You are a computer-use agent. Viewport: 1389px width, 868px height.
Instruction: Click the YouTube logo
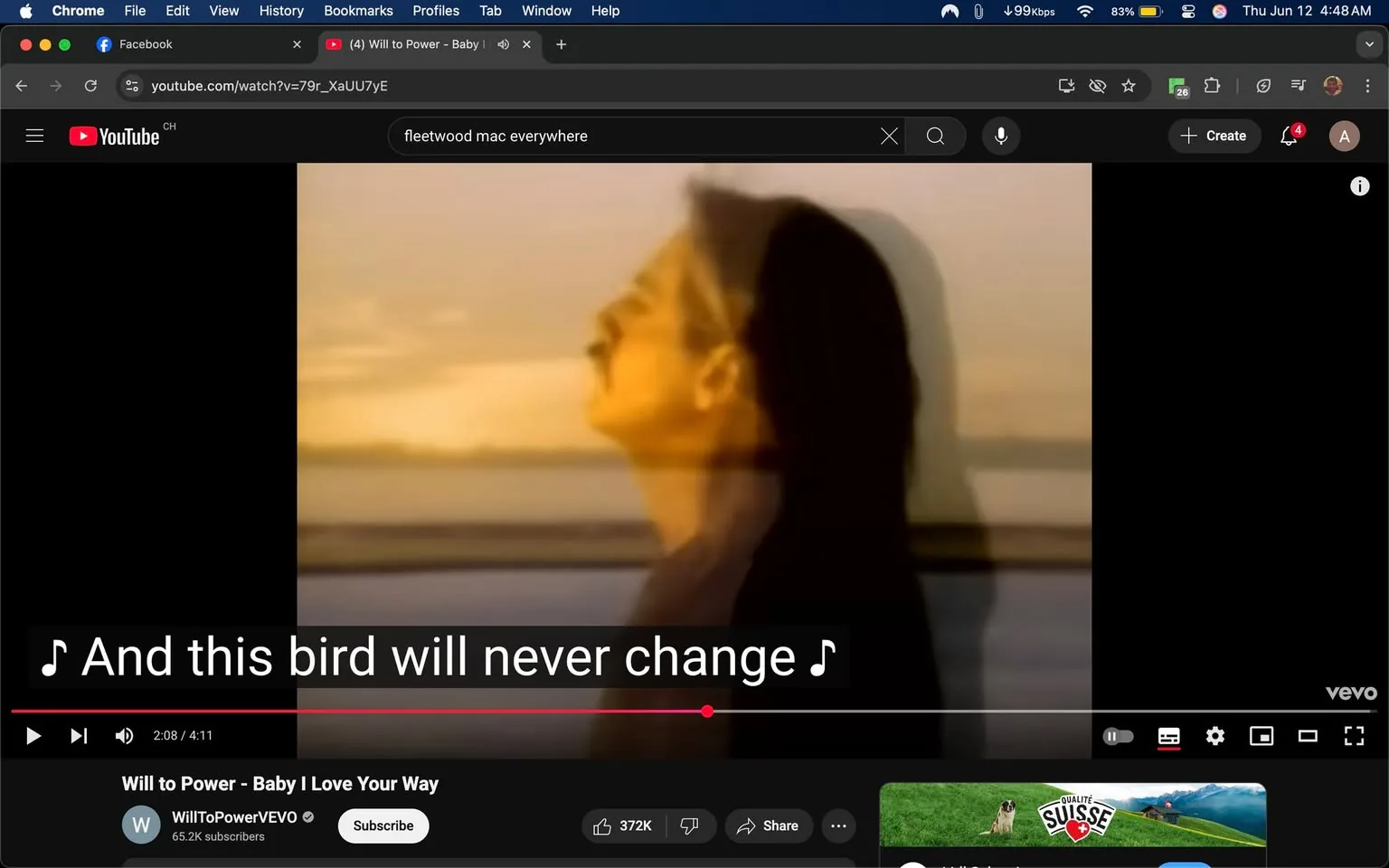point(113,136)
